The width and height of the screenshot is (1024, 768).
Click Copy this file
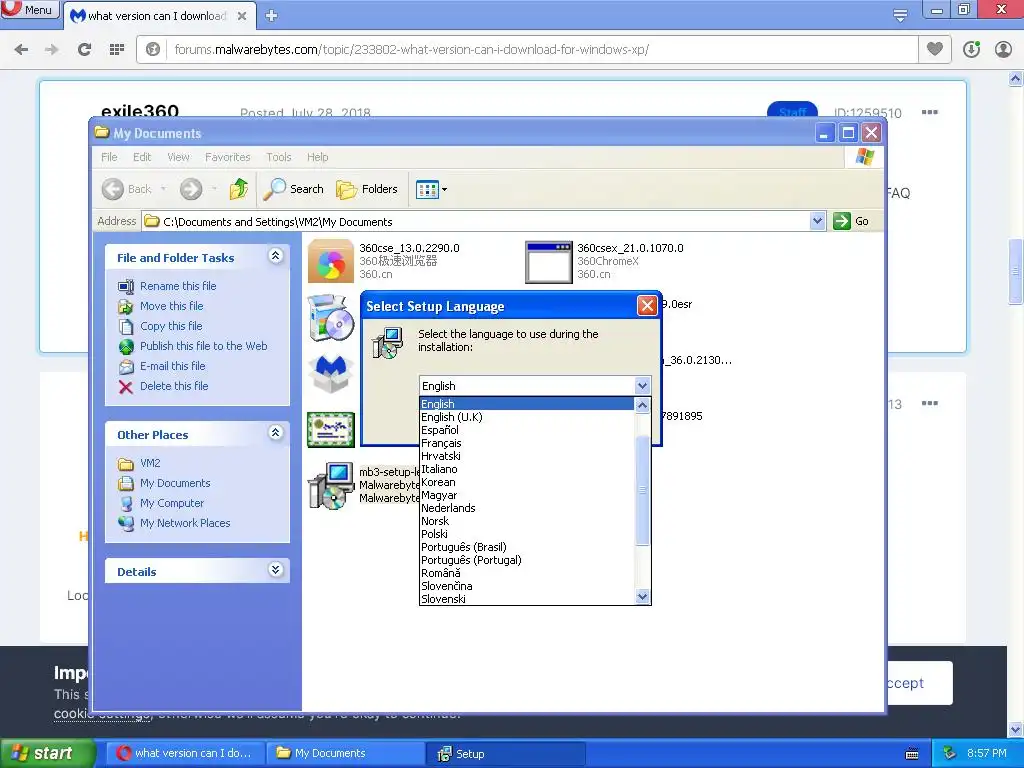171,326
